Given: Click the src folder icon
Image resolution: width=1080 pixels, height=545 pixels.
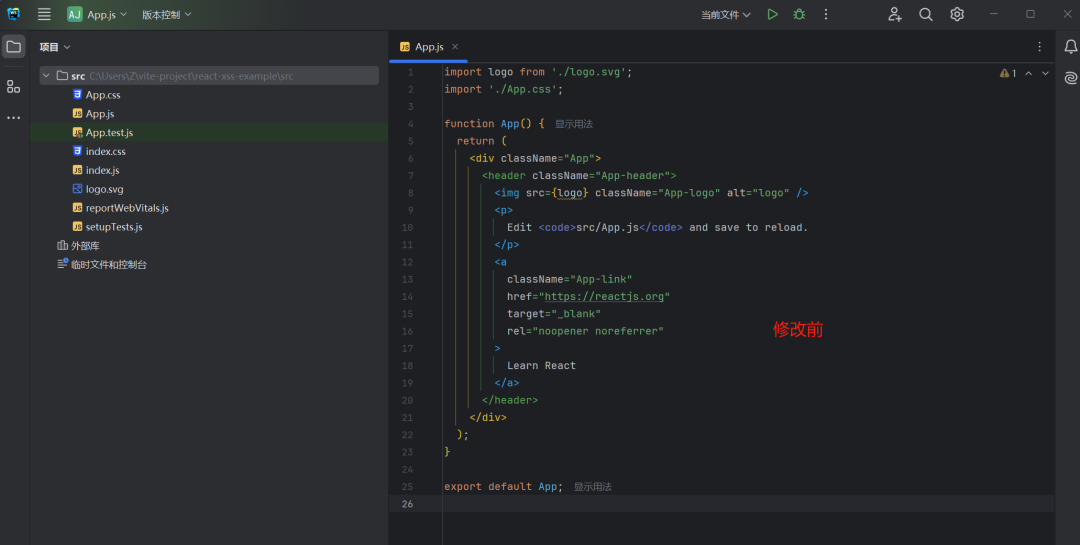Looking at the screenshot, I should pyautogui.click(x=62, y=76).
